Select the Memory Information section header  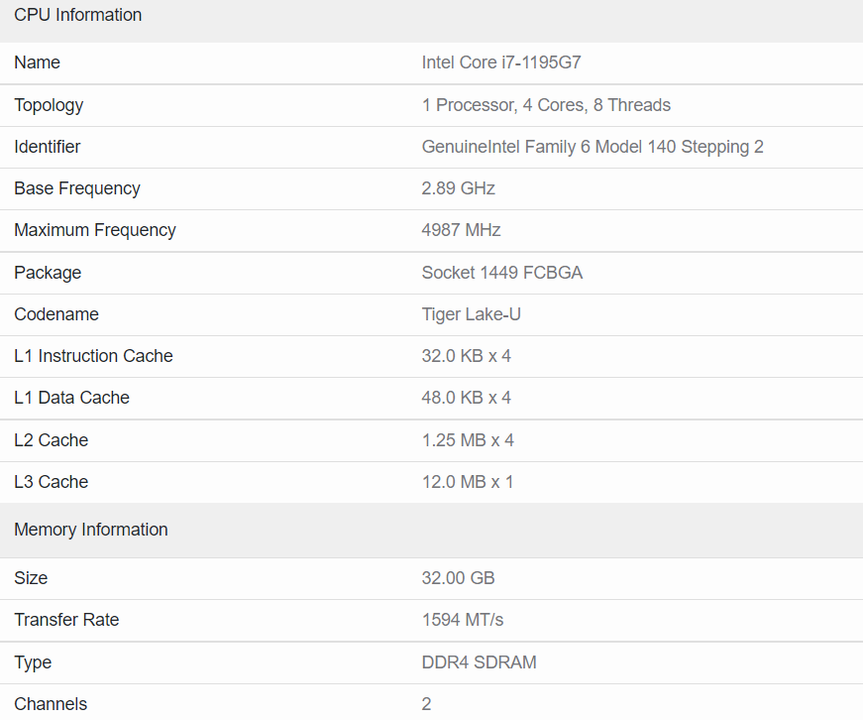pos(91,530)
